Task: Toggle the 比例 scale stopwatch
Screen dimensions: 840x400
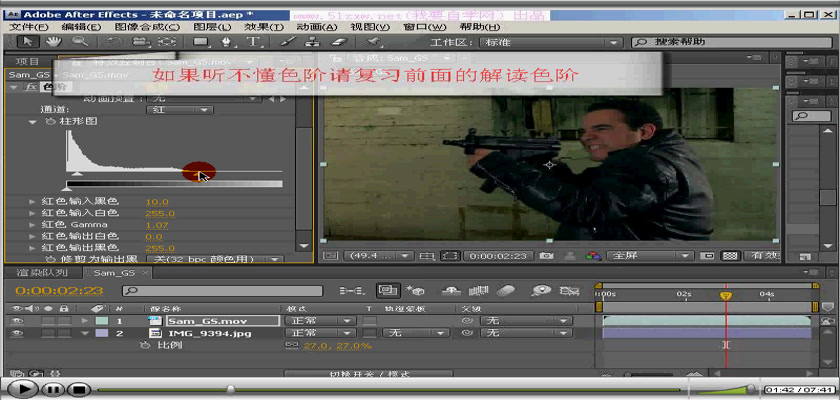Action: (145, 345)
